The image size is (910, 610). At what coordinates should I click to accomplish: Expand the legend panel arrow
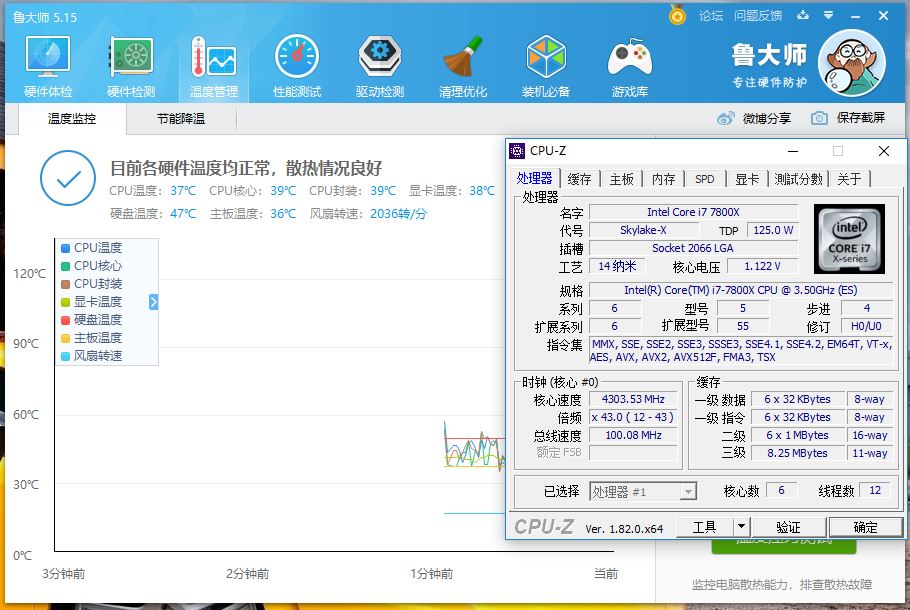pos(154,302)
